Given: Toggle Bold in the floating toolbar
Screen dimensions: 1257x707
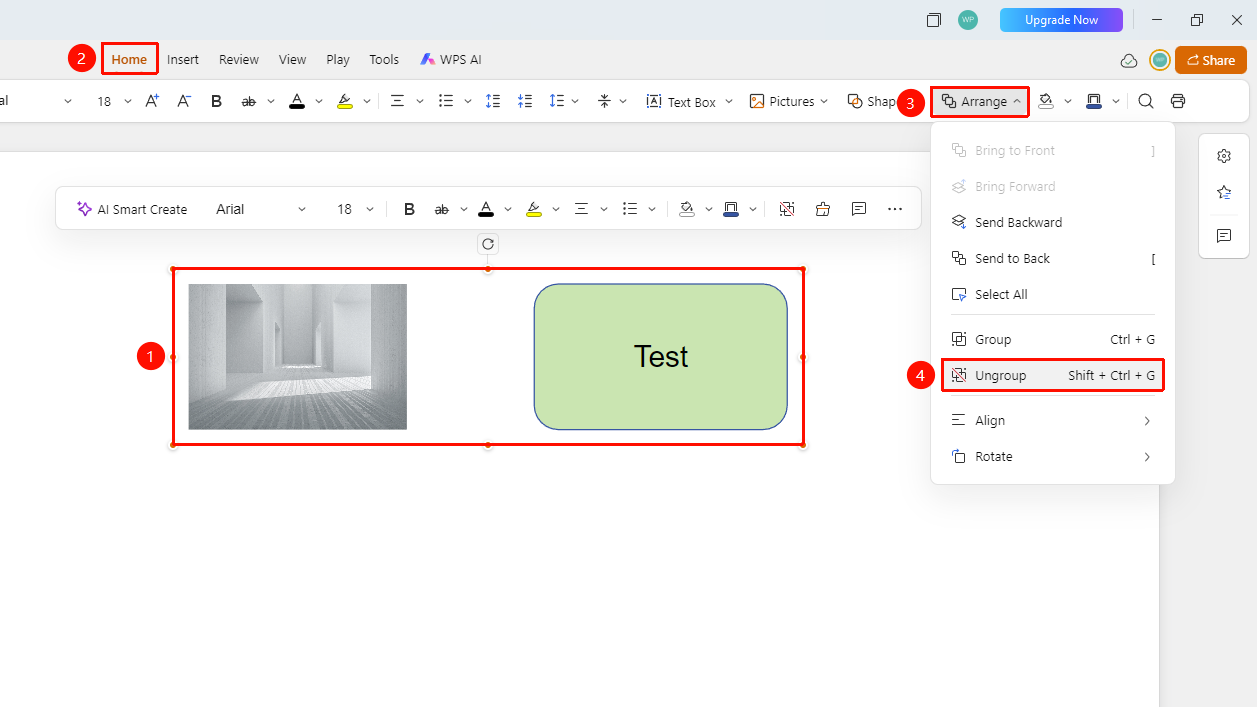Looking at the screenshot, I should tap(409, 209).
